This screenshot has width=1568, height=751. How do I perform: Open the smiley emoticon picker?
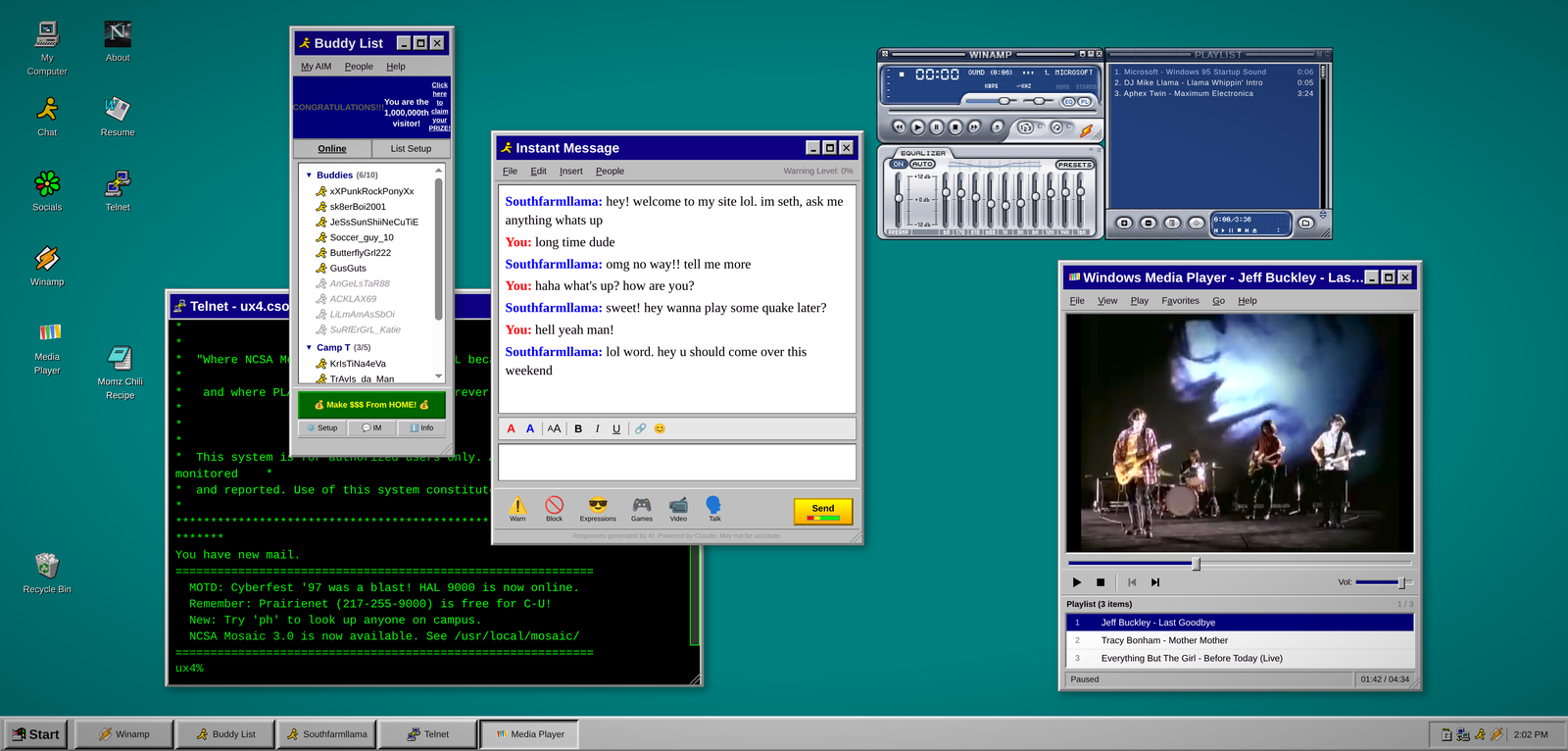click(660, 428)
